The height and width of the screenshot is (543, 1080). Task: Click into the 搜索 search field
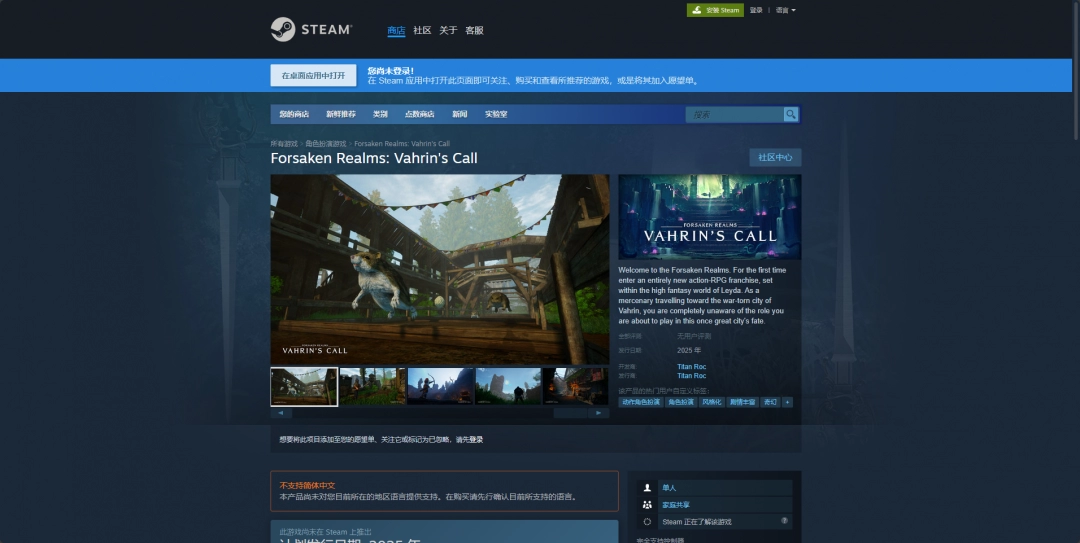tap(733, 115)
